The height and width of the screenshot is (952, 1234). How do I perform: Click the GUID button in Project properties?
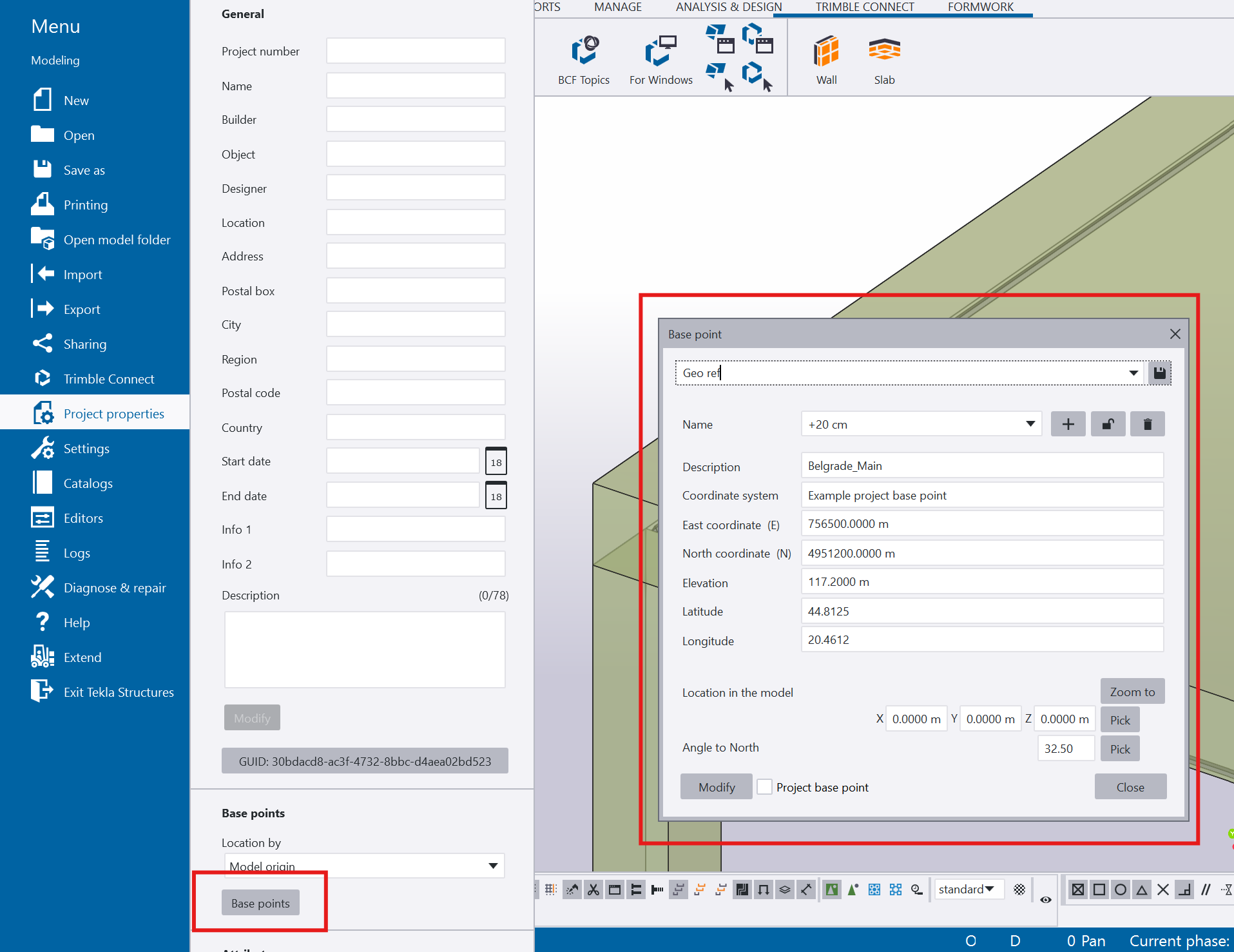coord(365,761)
